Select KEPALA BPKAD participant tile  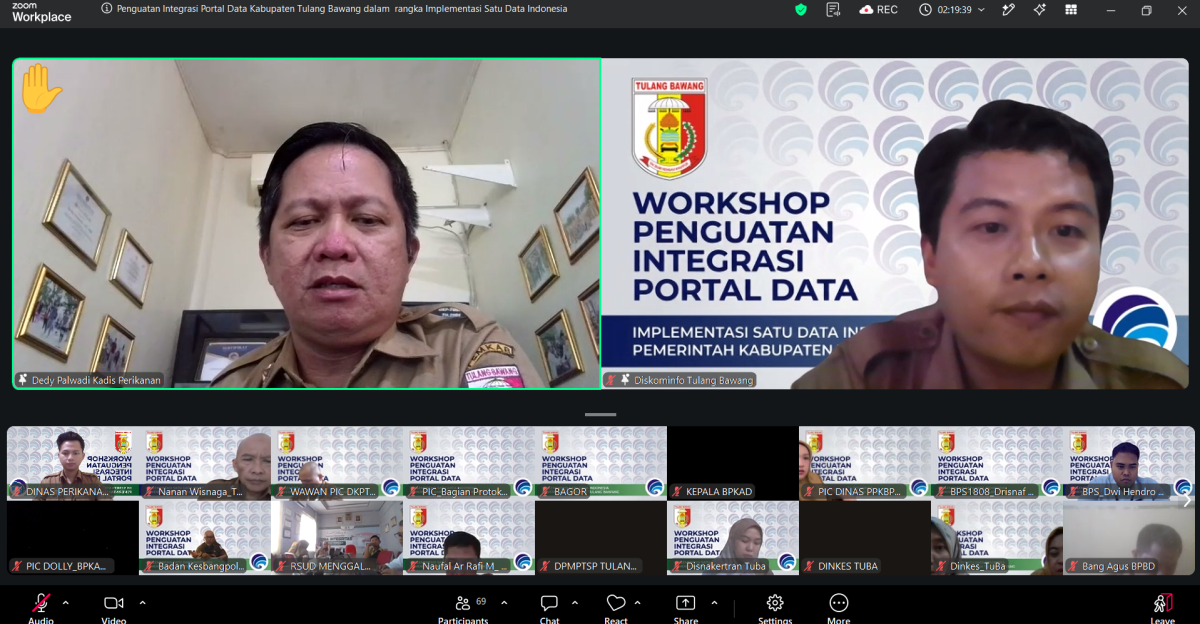[733, 463]
